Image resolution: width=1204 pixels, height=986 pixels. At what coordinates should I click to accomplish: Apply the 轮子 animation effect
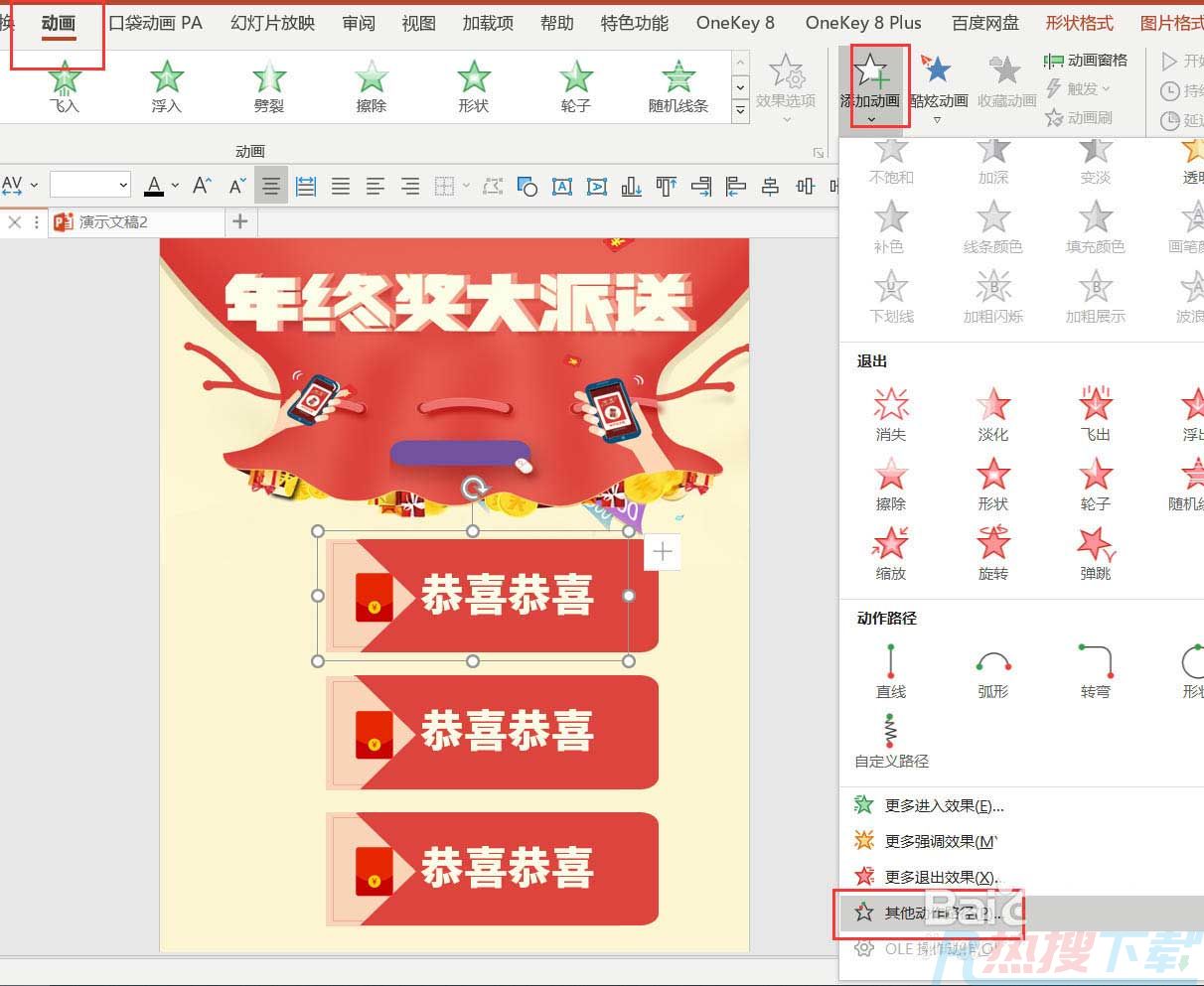574,87
